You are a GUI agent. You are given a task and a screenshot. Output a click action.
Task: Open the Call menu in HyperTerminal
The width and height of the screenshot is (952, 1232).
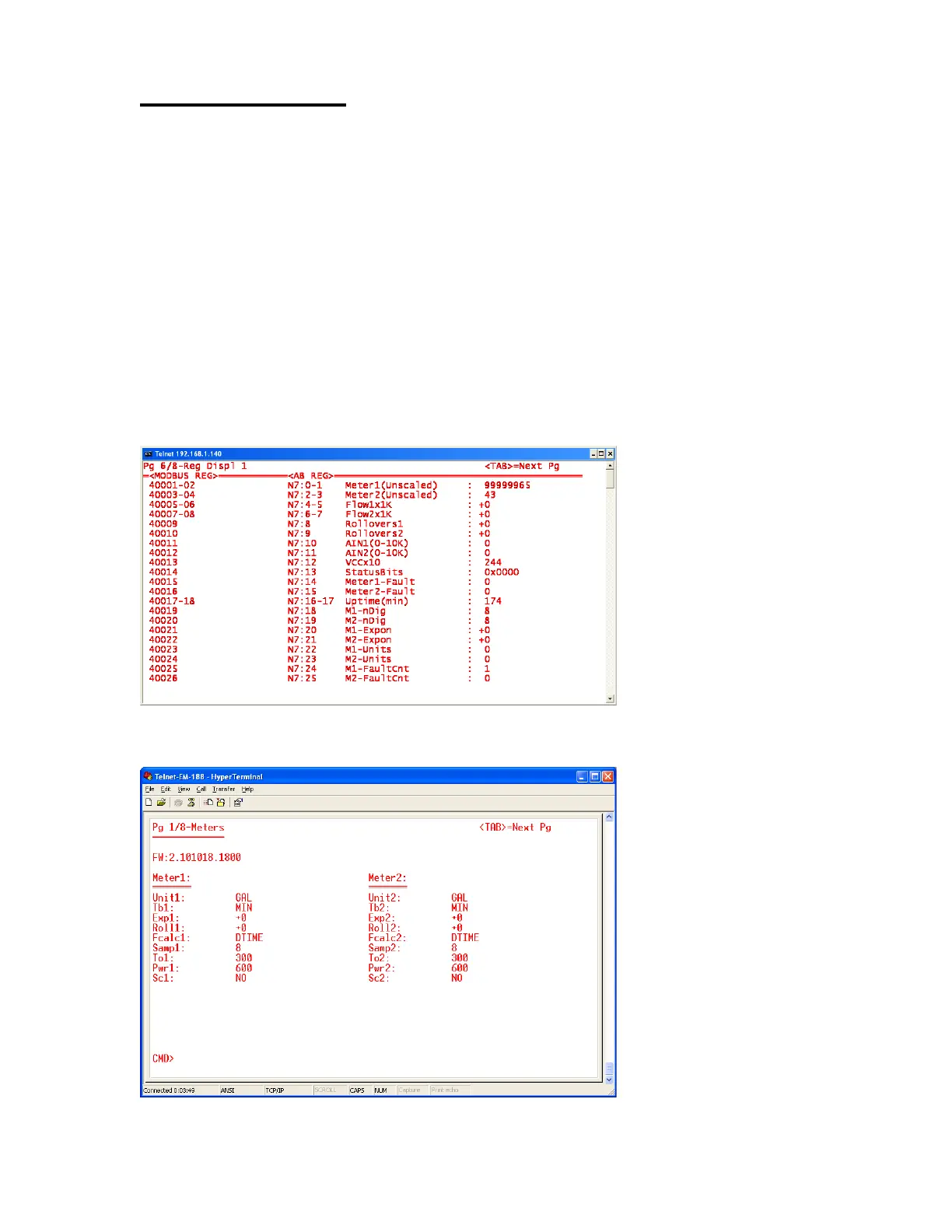coord(201,789)
